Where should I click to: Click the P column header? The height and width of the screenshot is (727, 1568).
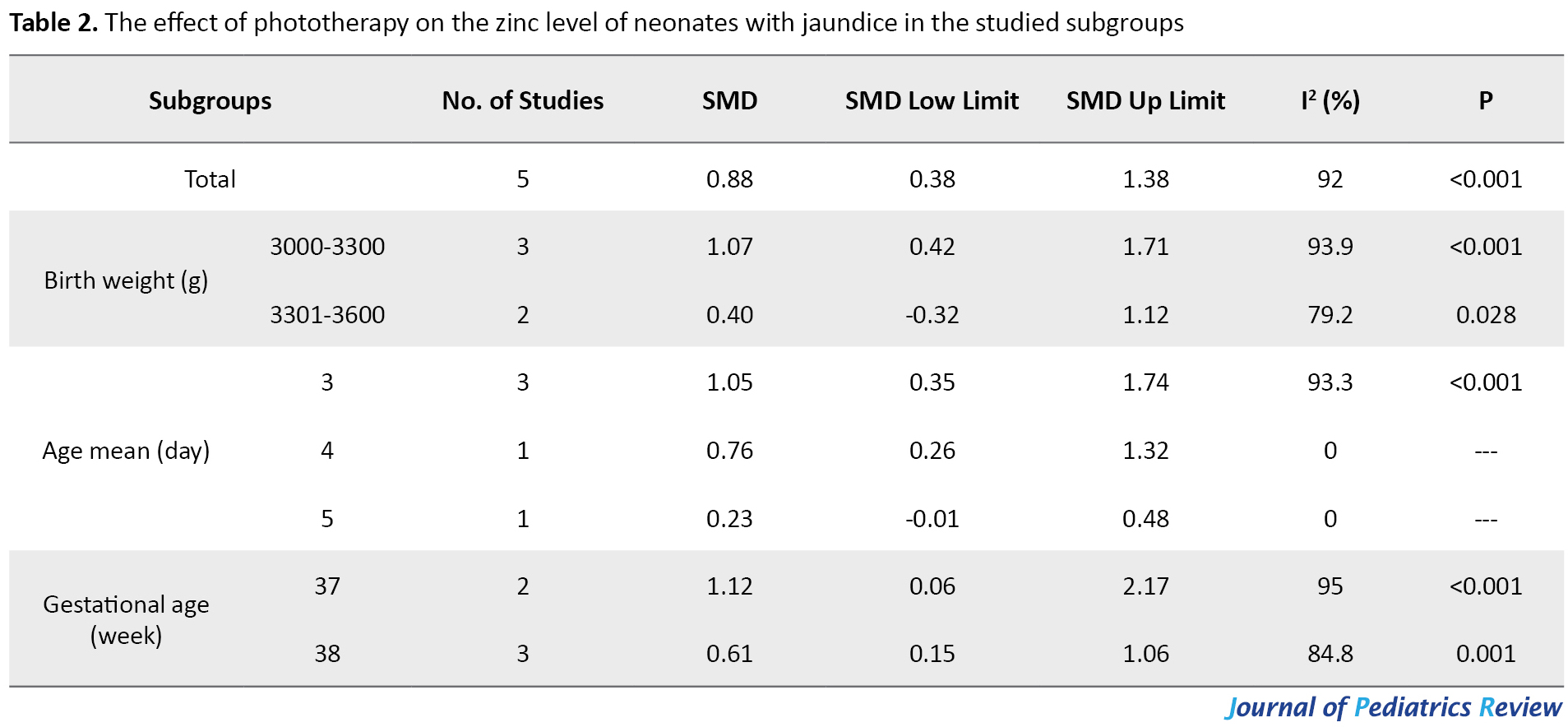(x=1485, y=101)
